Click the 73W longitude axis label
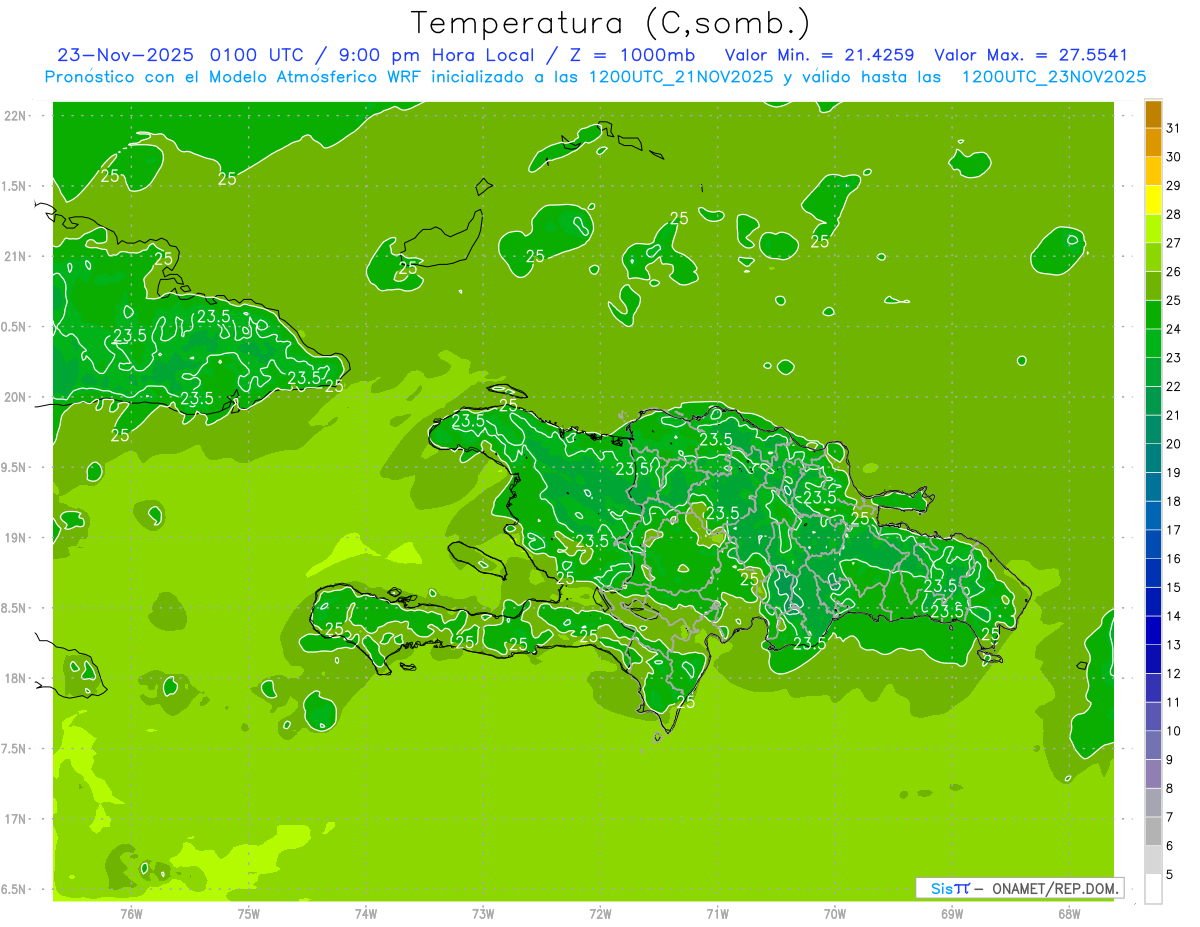 pos(483,914)
